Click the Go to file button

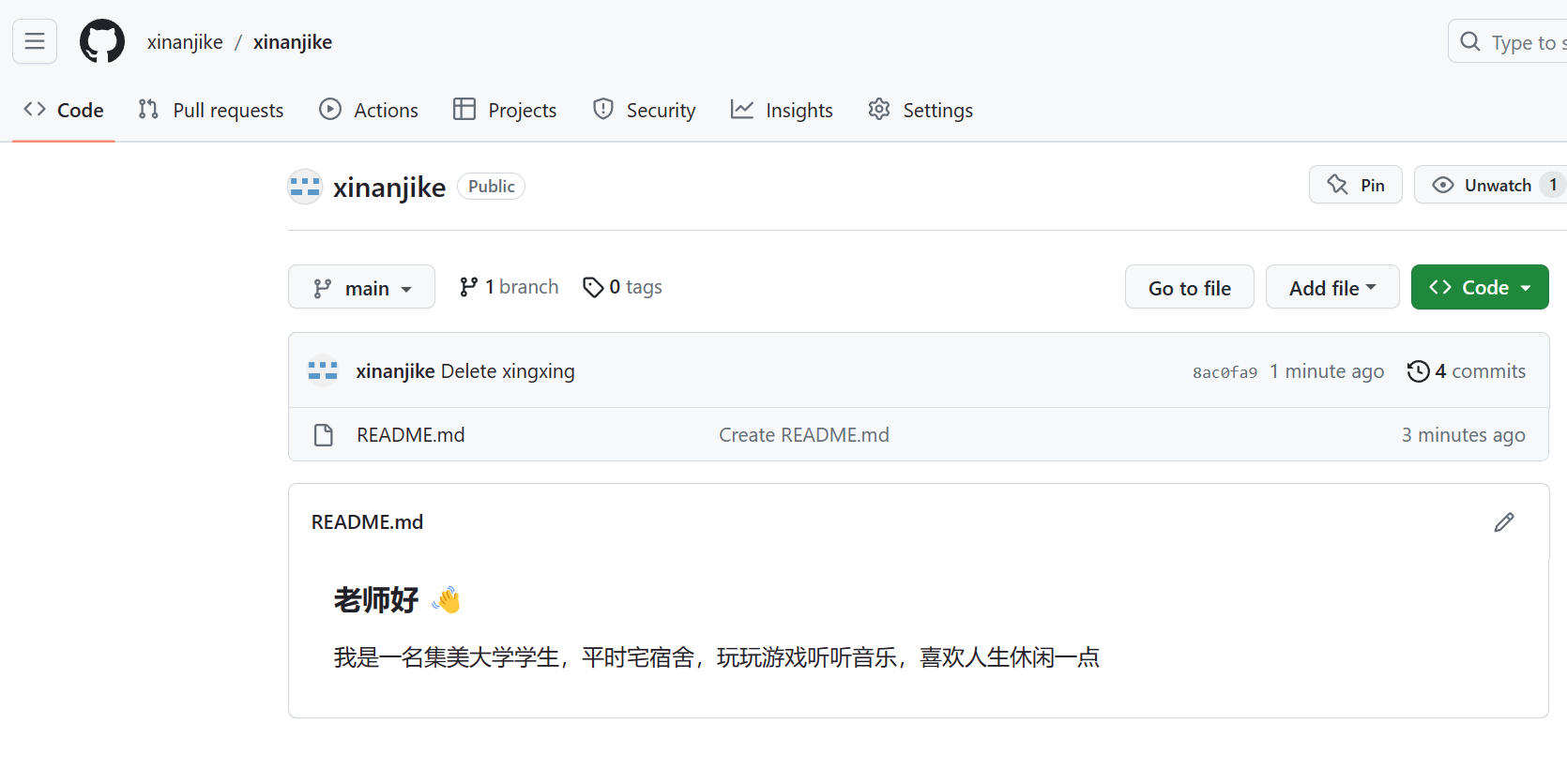(x=1189, y=288)
